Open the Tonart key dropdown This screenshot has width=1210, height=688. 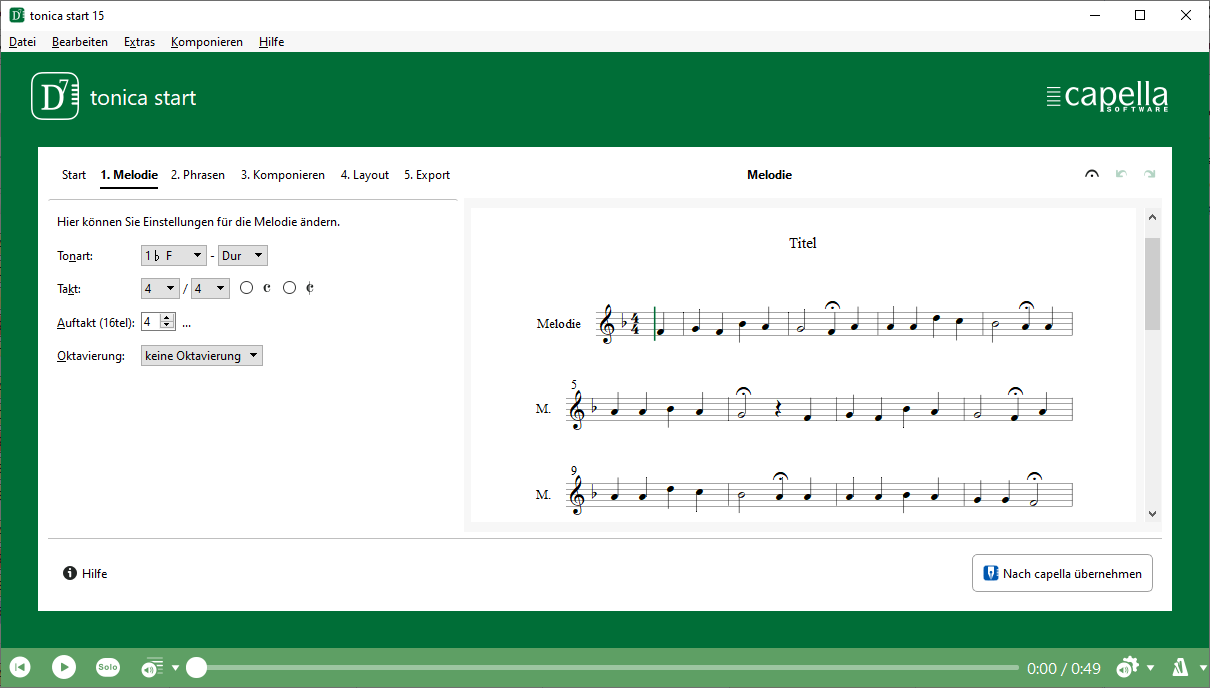point(174,256)
